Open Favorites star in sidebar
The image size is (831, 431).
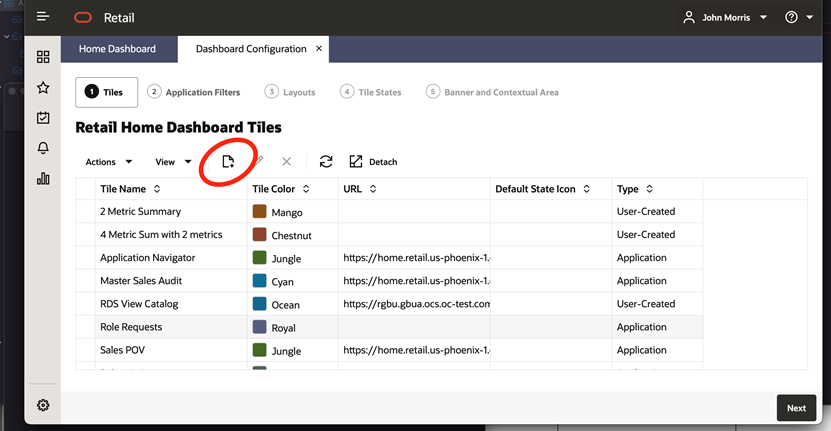coord(43,87)
